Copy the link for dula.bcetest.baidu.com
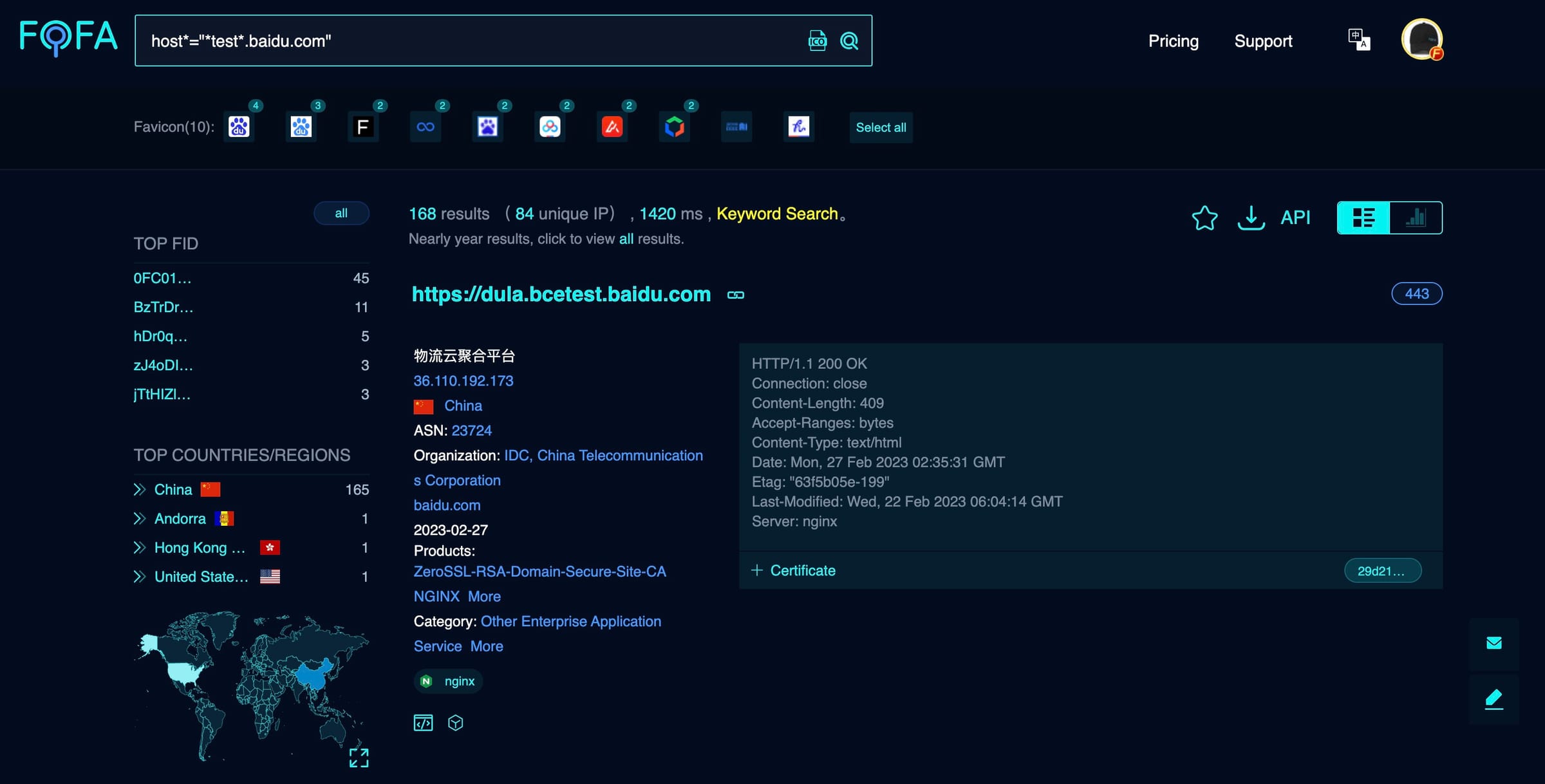Image resolution: width=1545 pixels, height=784 pixels. tap(735, 295)
